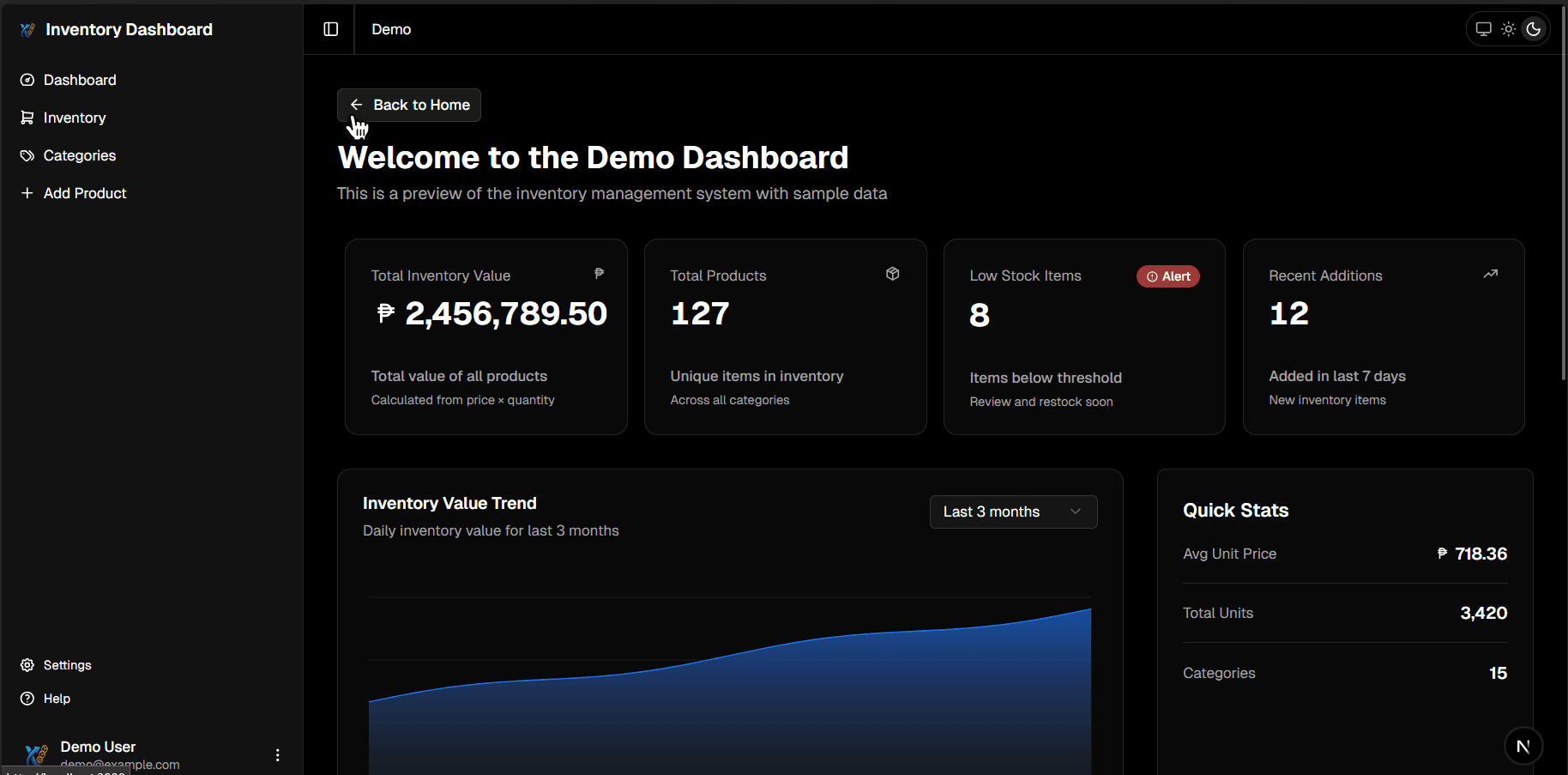Toggle the sidebar with the panel icon
1568x775 pixels.
[x=330, y=28]
